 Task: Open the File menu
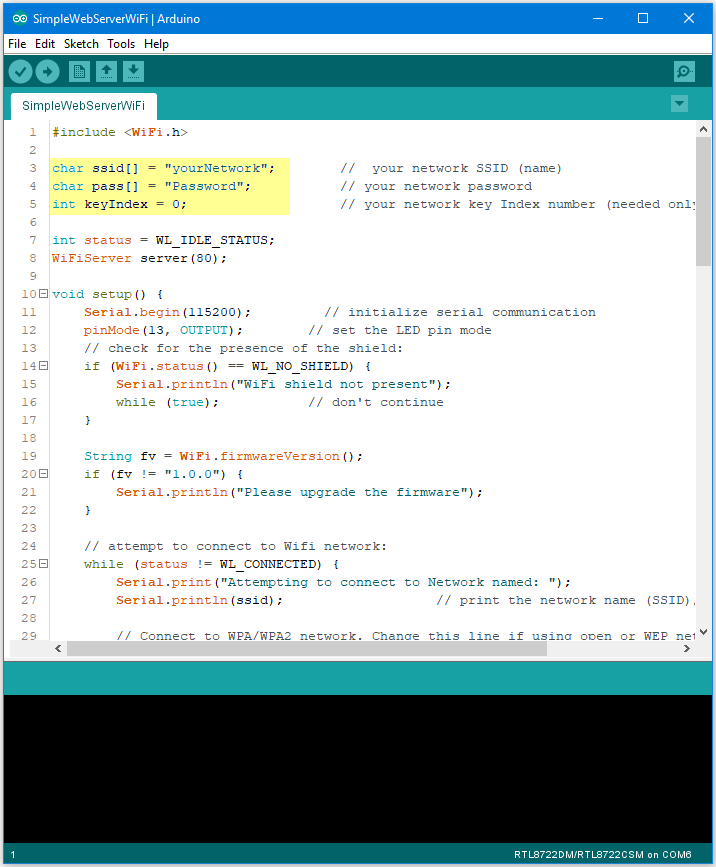click(17, 44)
